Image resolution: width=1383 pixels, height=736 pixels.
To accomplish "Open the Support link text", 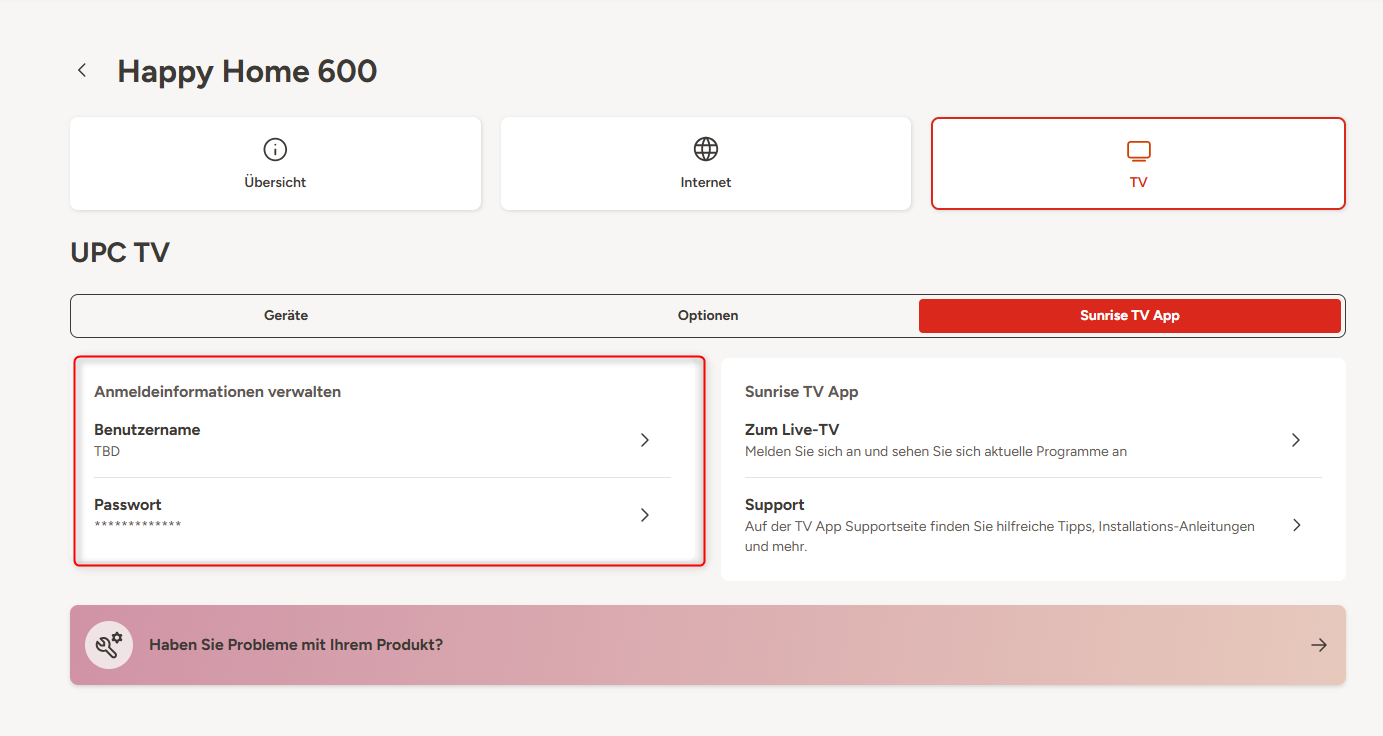I will click(775, 505).
